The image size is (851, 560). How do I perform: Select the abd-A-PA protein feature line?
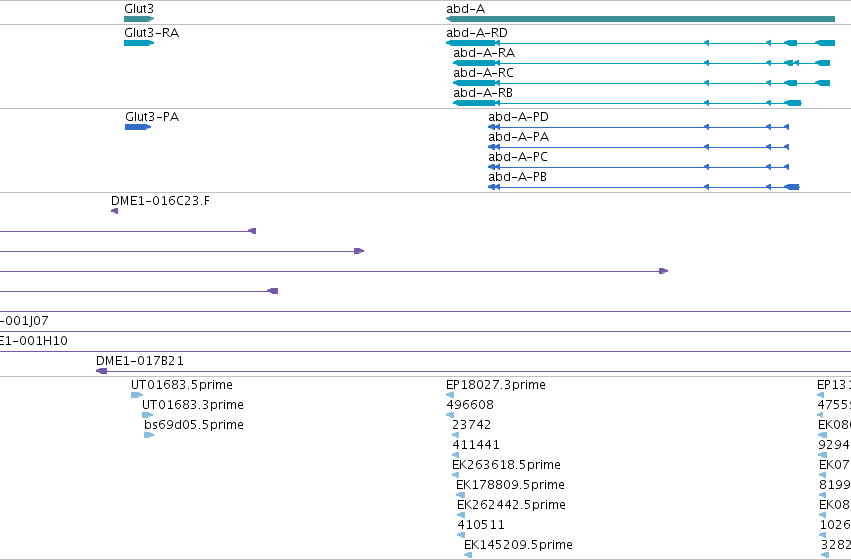(638, 147)
